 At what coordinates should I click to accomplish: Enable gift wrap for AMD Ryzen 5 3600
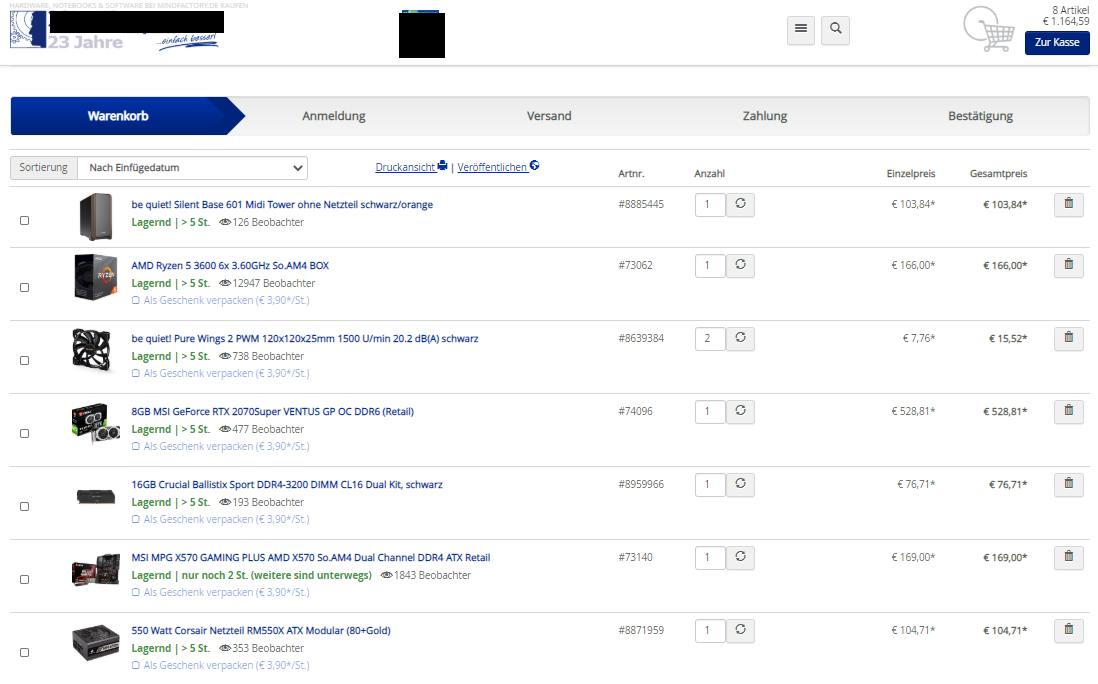click(x=136, y=300)
